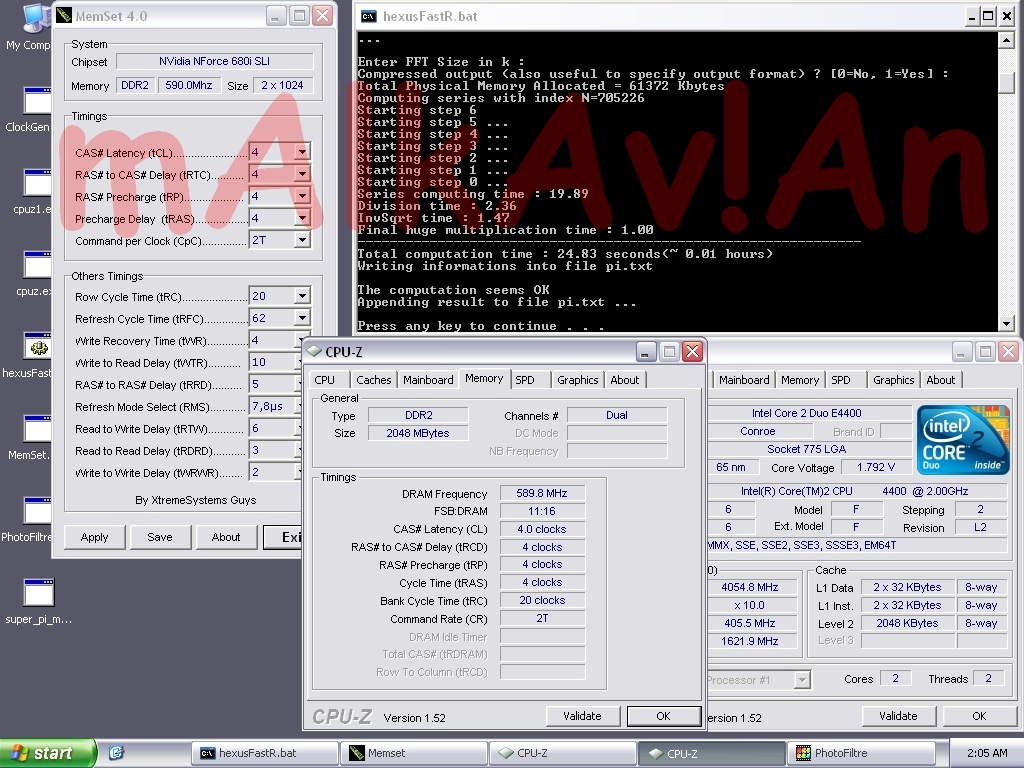Click the NVidia NForce 680i SLI chipset field
Image resolution: width=1024 pixels, height=768 pixels.
click(x=214, y=61)
